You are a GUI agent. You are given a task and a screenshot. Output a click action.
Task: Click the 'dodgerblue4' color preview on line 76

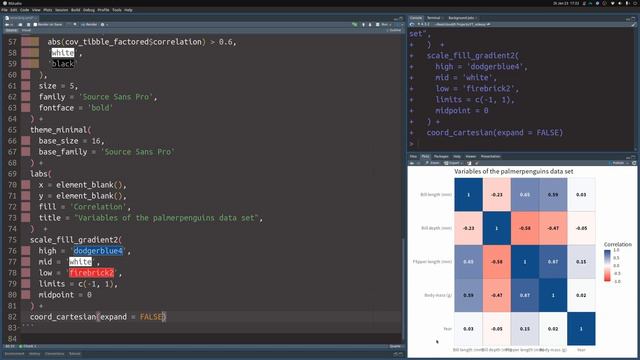(98, 251)
